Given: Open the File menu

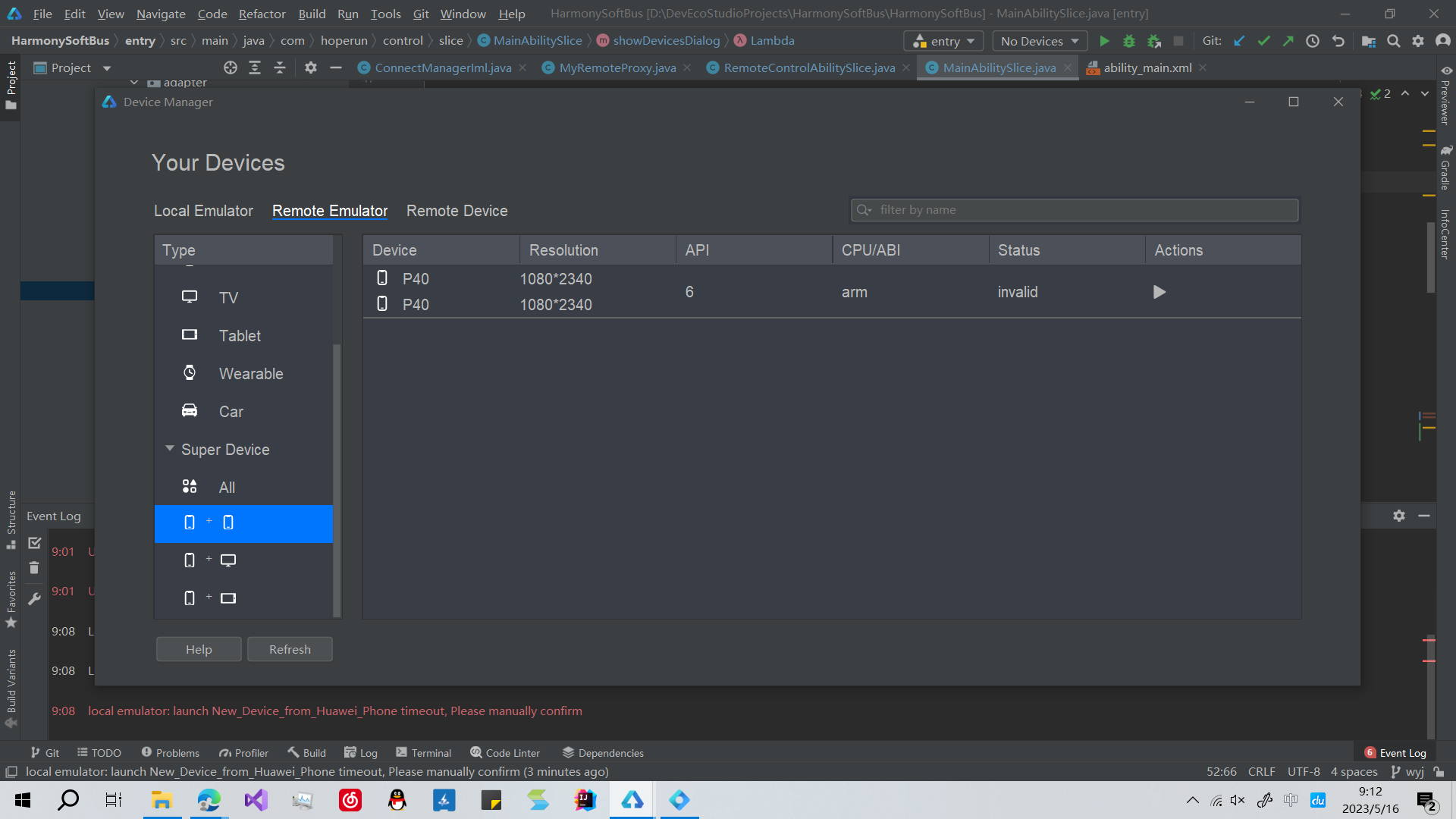Looking at the screenshot, I should pyautogui.click(x=42, y=14).
